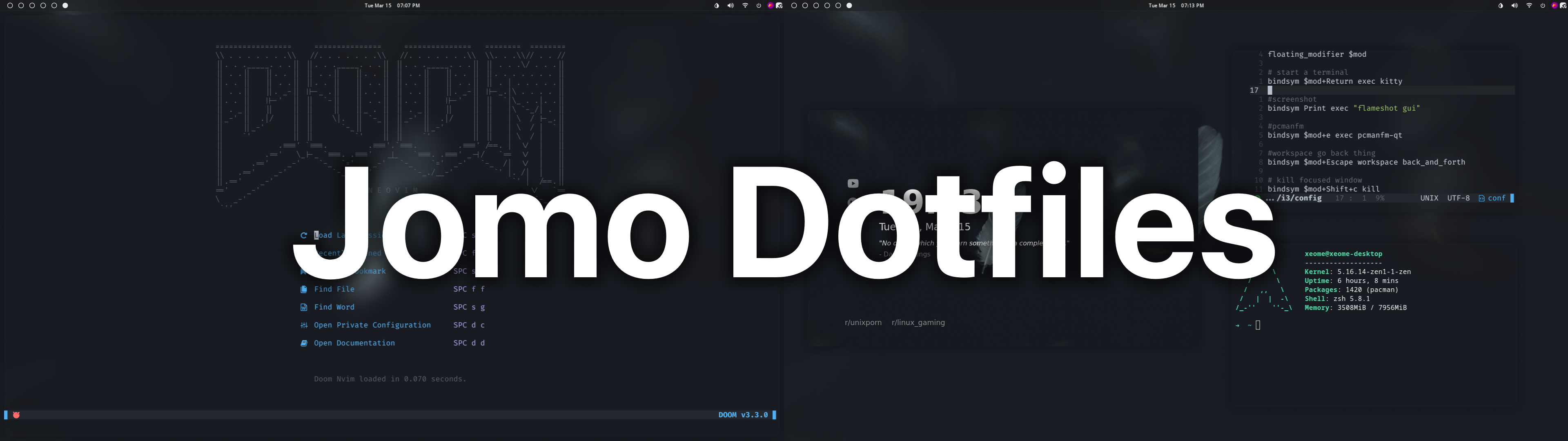Click 'bindsym $mod+e exec pcmanfm-qt' line
The image size is (1568, 441).
coord(1335,135)
